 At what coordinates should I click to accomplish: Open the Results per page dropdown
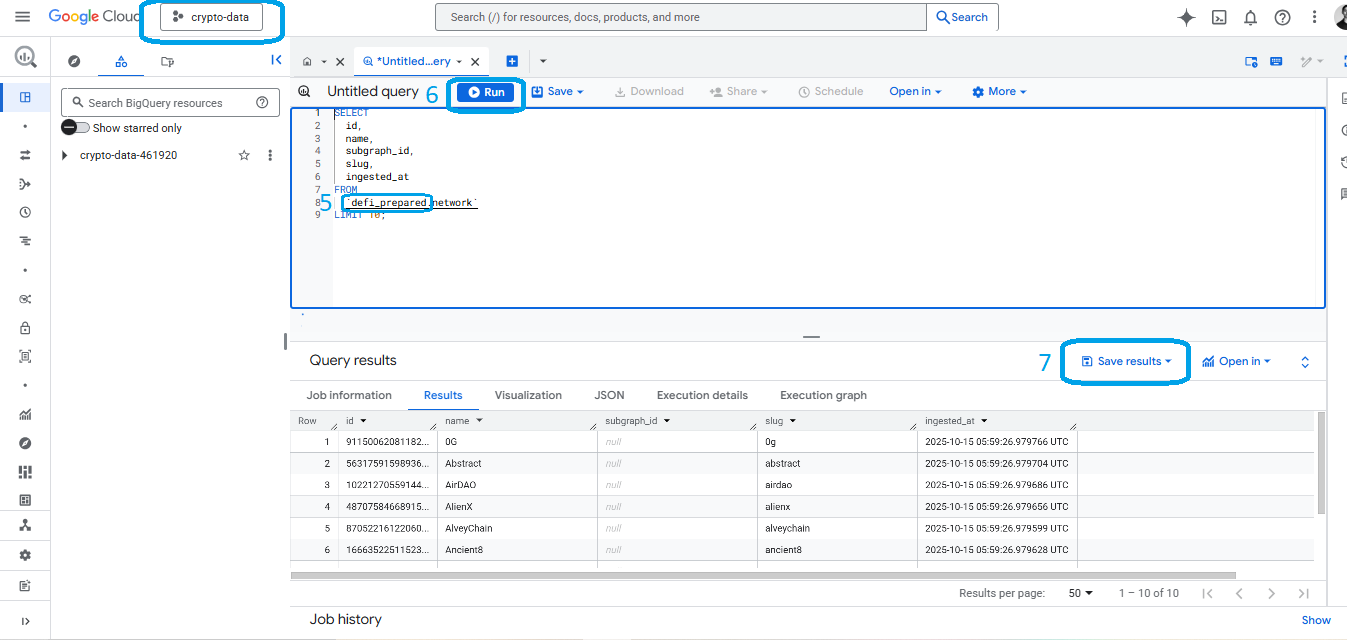(x=1080, y=592)
